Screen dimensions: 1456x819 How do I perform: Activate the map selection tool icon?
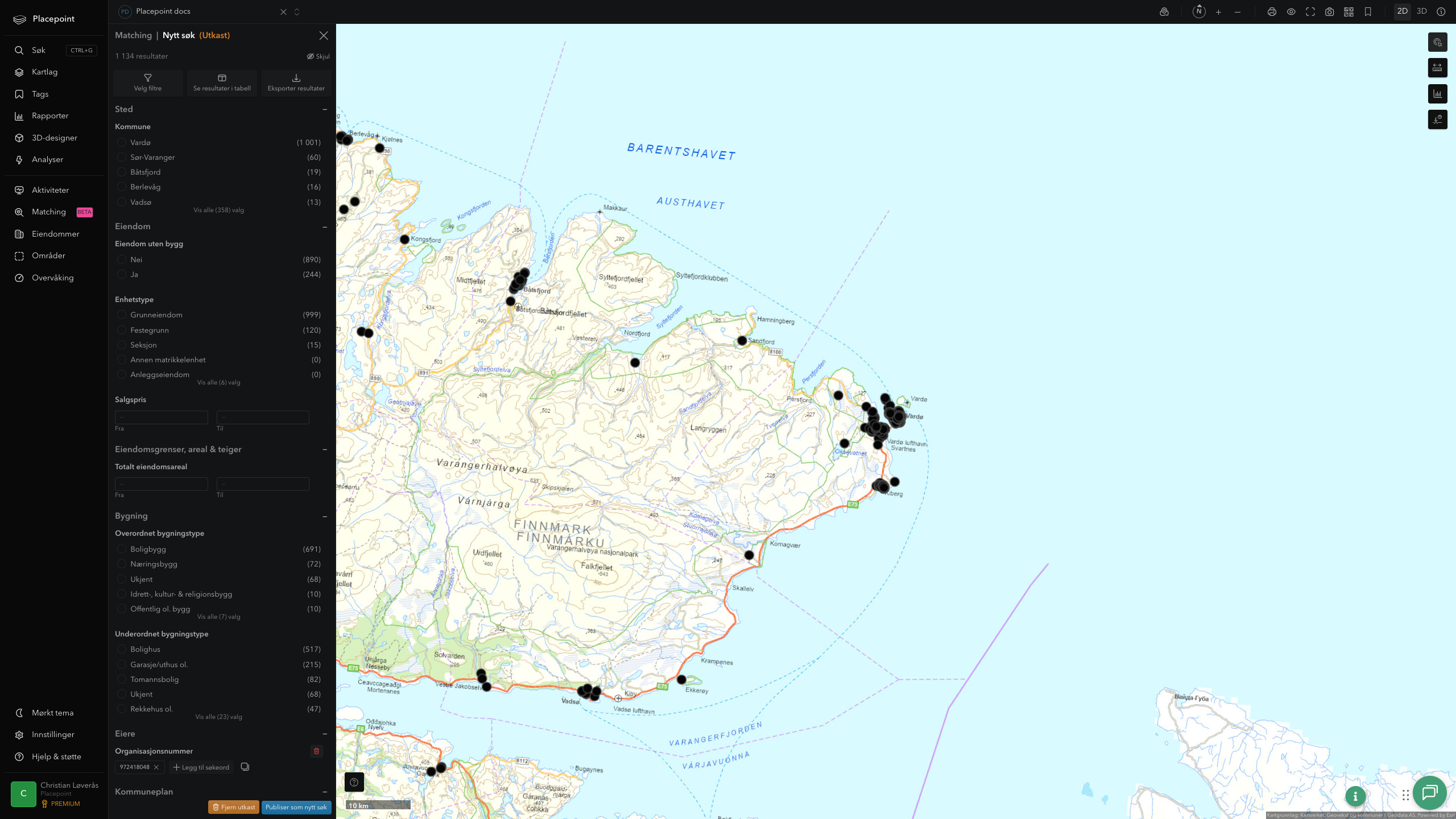1437,42
